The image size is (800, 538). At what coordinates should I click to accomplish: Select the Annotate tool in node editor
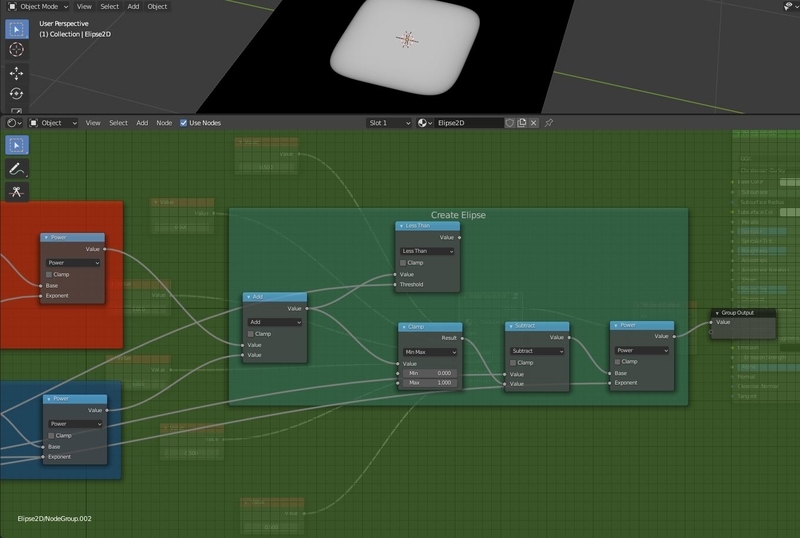17,169
